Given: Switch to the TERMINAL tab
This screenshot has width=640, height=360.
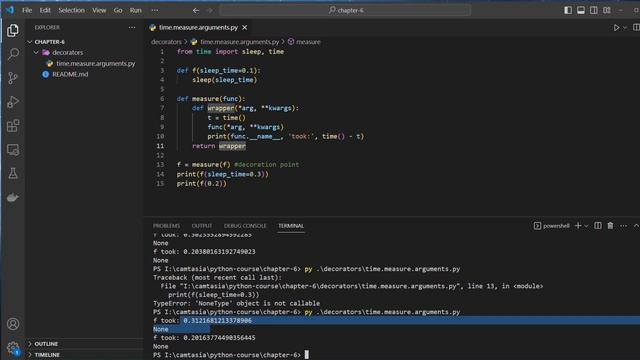Looking at the screenshot, I should 291,226.
